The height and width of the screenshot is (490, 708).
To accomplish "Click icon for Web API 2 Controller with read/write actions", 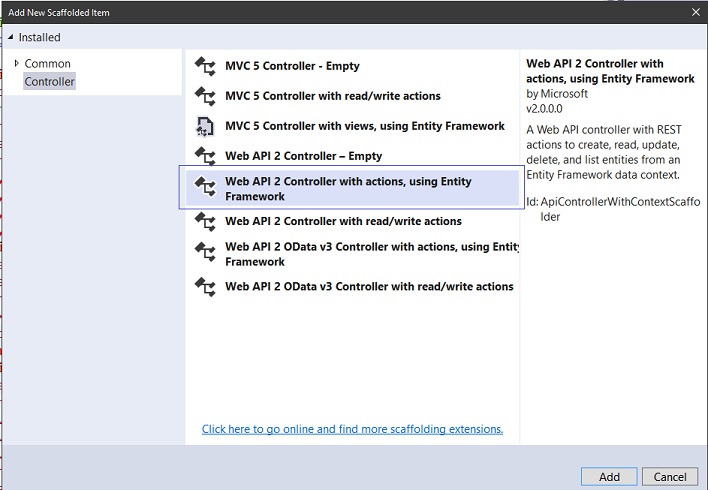I will 205,221.
